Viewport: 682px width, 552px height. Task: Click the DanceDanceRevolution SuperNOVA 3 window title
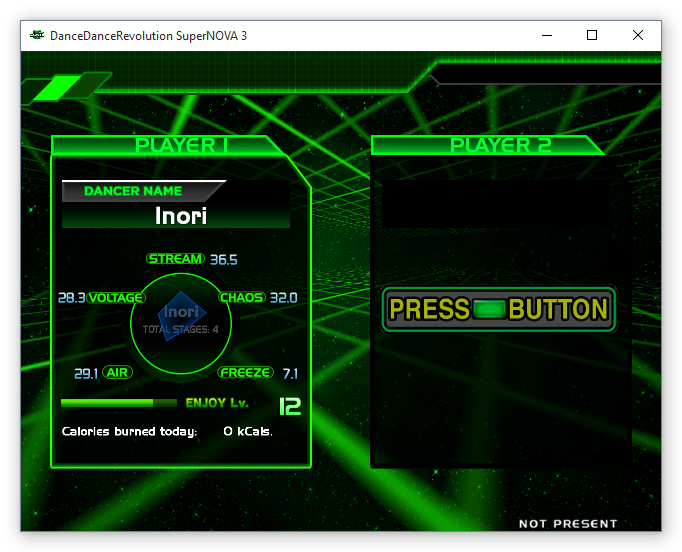(148, 36)
